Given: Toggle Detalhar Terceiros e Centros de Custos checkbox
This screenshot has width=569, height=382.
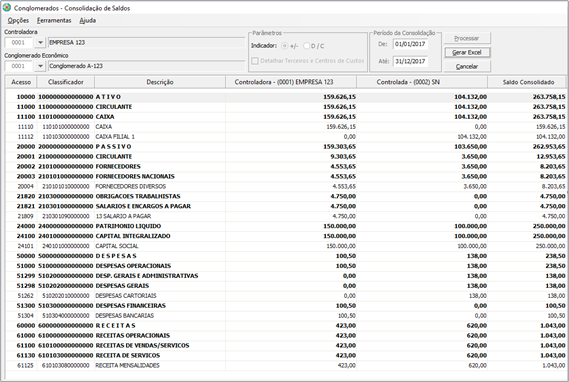Looking at the screenshot, I should click(x=255, y=61).
